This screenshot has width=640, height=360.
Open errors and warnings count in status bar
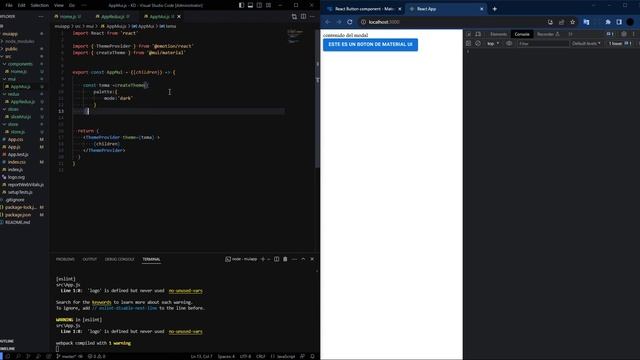coord(97,356)
